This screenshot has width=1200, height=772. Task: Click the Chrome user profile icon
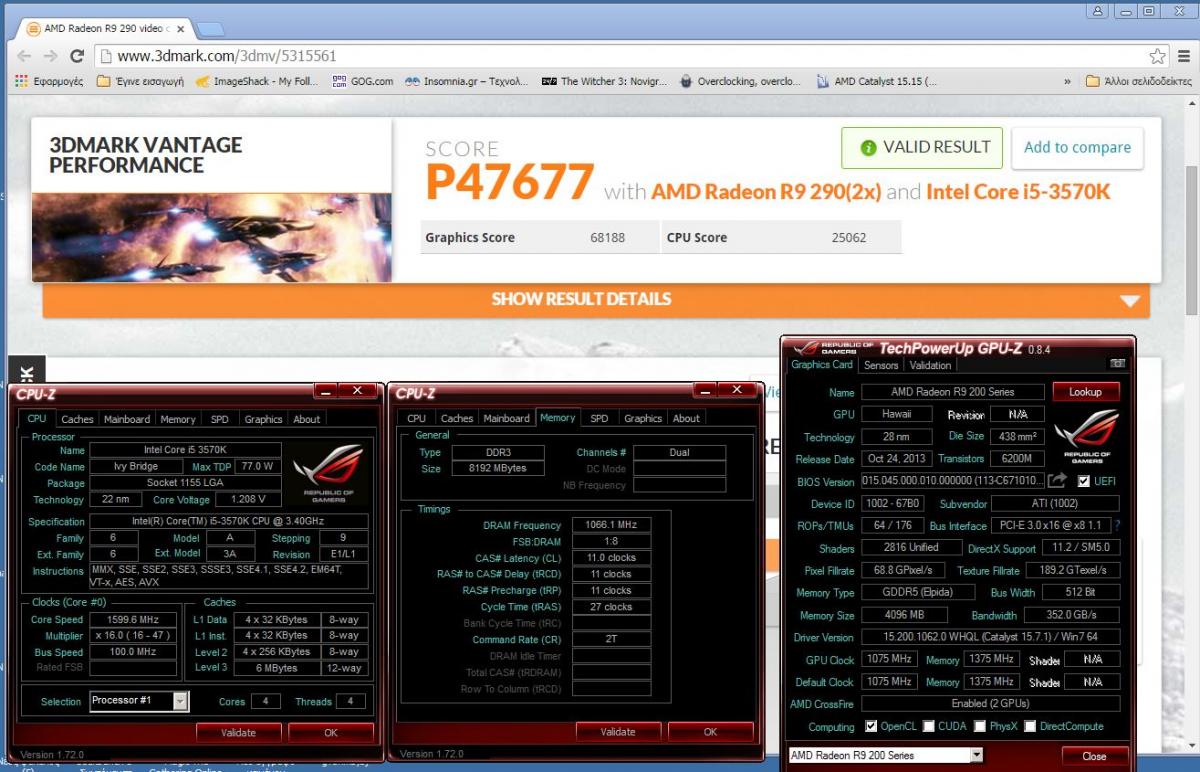[x=1099, y=11]
